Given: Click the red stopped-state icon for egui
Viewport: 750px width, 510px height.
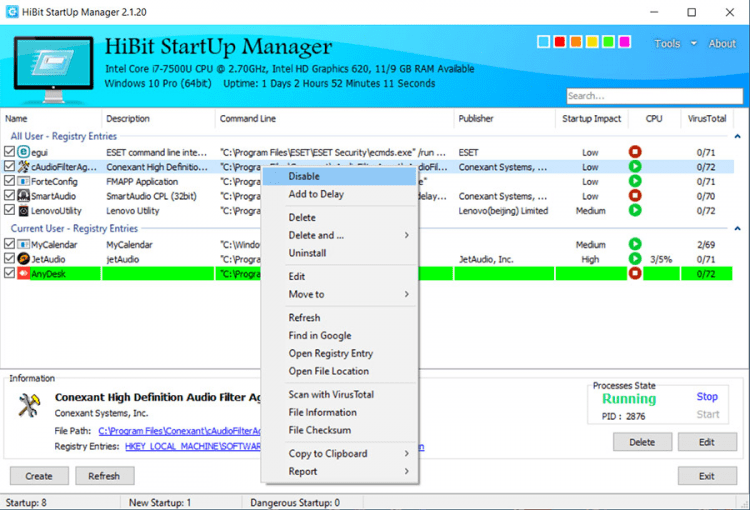Looking at the screenshot, I should tap(634, 152).
